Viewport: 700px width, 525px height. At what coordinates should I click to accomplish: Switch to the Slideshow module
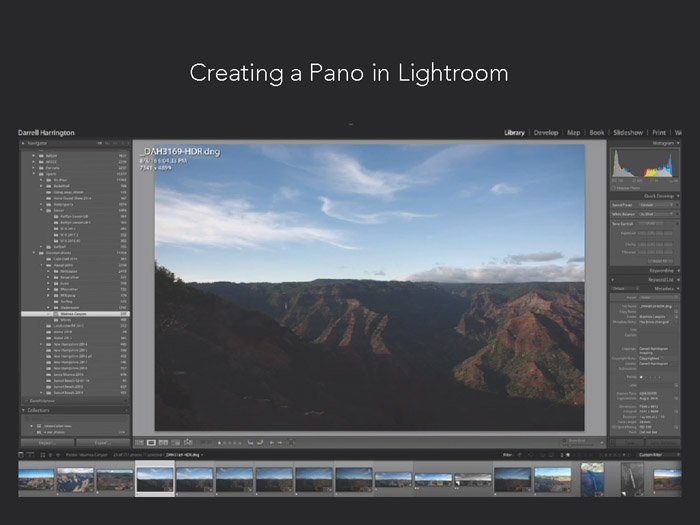pyautogui.click(x=628, y=132)
